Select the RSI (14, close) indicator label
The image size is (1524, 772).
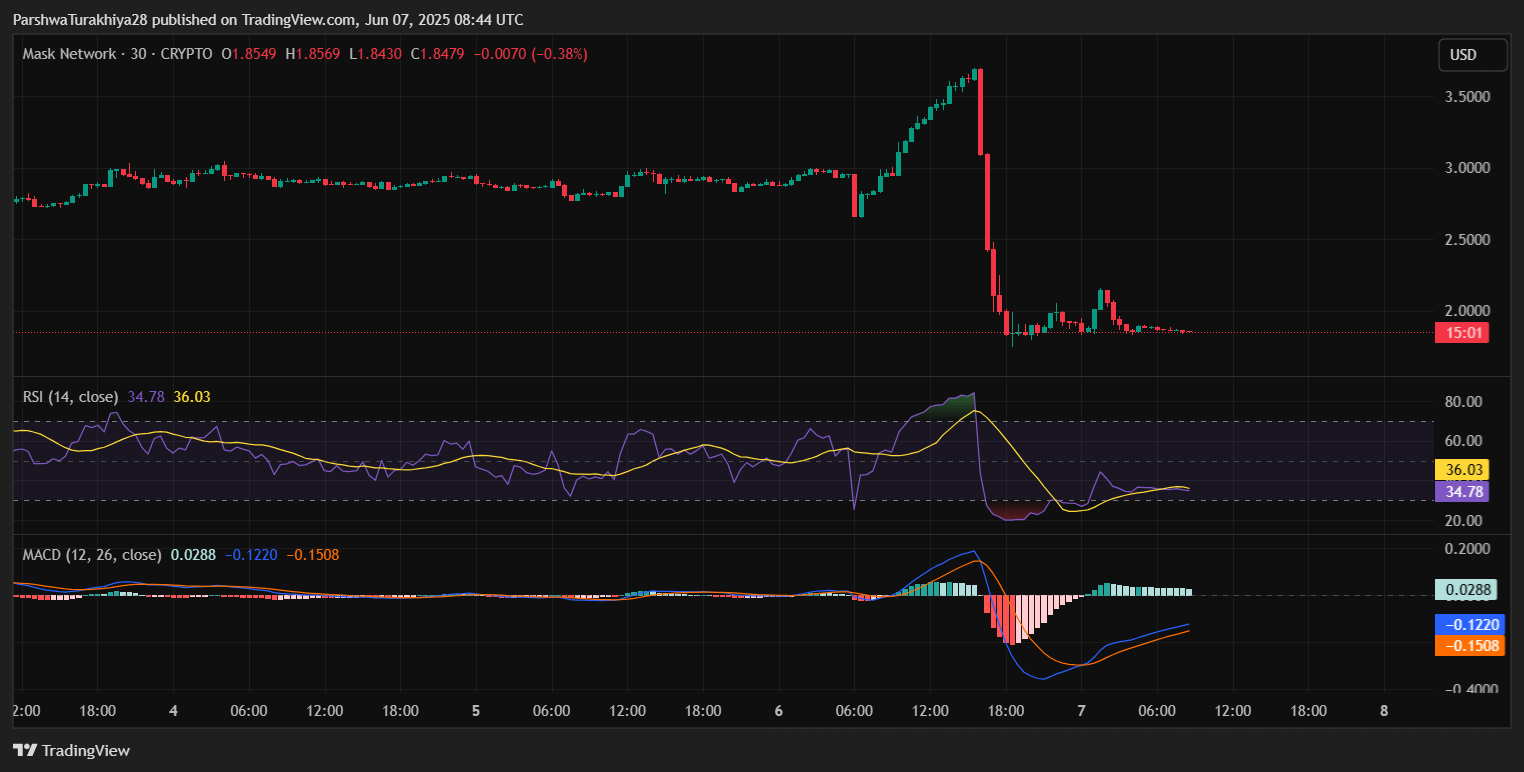pyautogui.click(x=70, y=397)
